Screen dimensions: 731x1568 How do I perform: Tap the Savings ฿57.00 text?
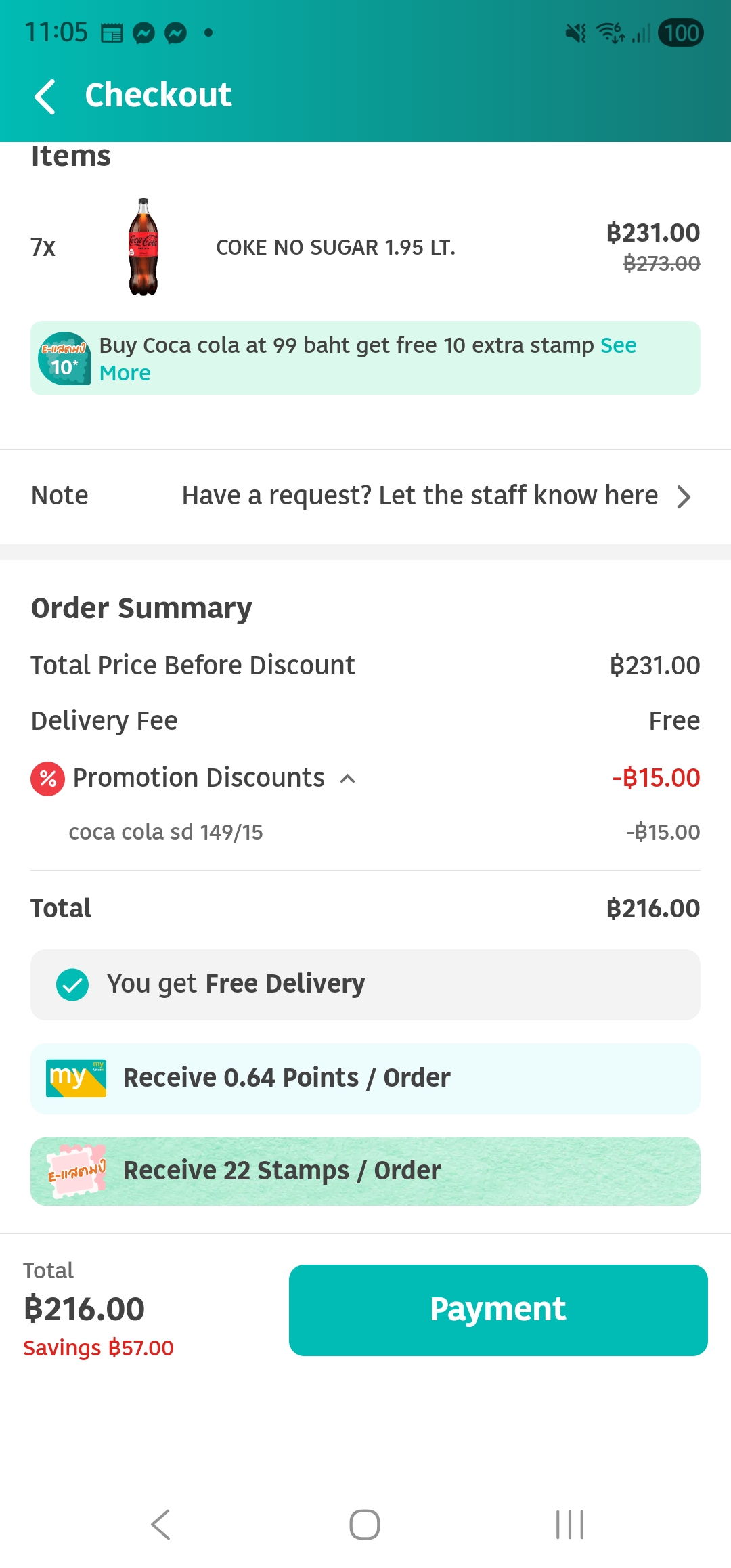[99, 1347]
